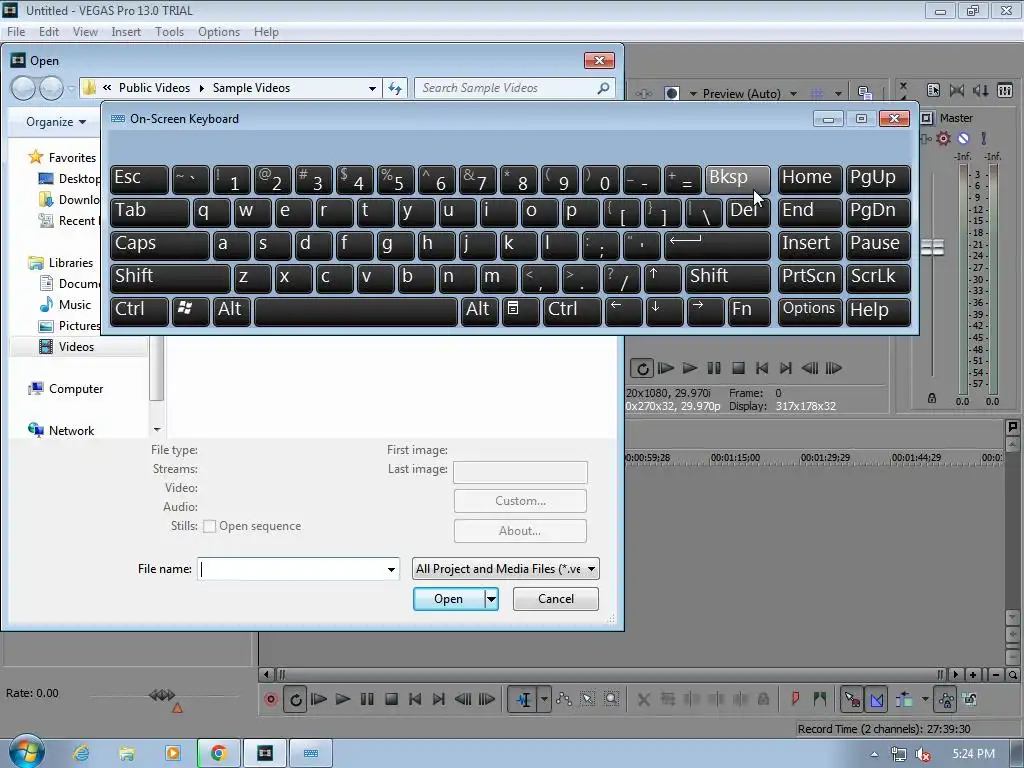Image resolution: width=1024 pixels, height=768 pixels.
Task: Click Stop in the timeline transport bar
Action: tap(391, 699)
